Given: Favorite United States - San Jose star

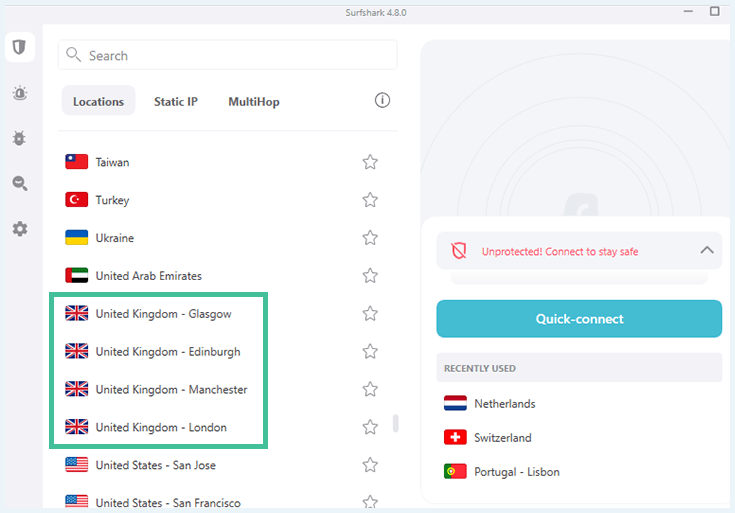Looking at the screenshot, I should (370, 465).
